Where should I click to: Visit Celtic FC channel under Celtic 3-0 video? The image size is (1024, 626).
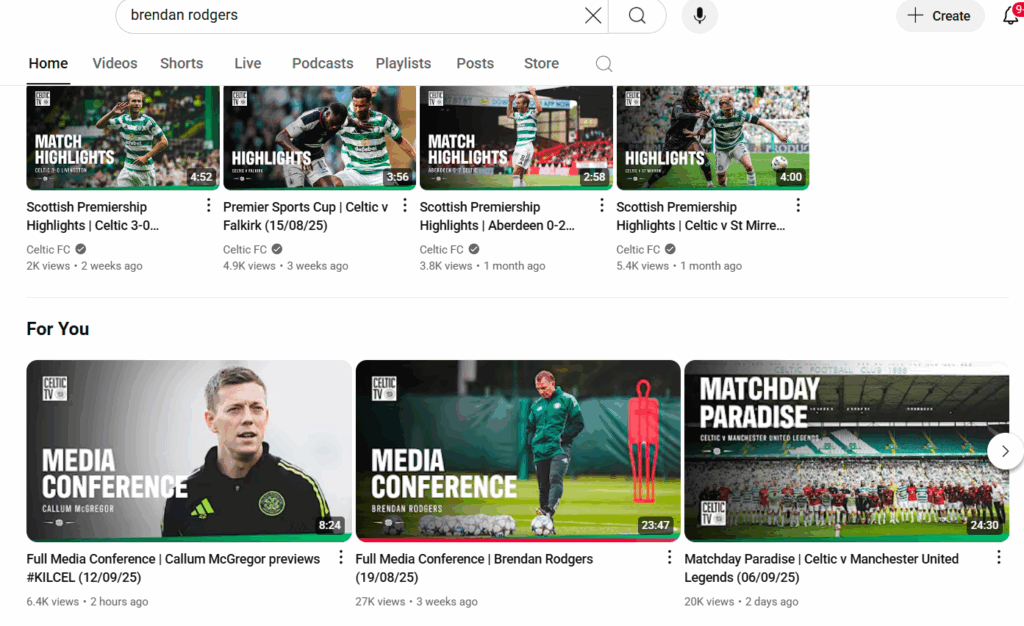tap(48, 249)
